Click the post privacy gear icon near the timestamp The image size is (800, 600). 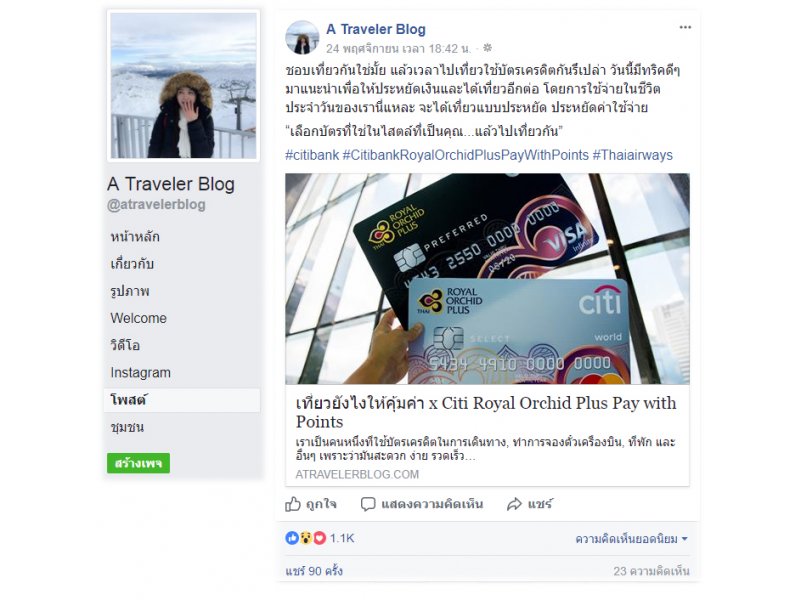[487, 48]
